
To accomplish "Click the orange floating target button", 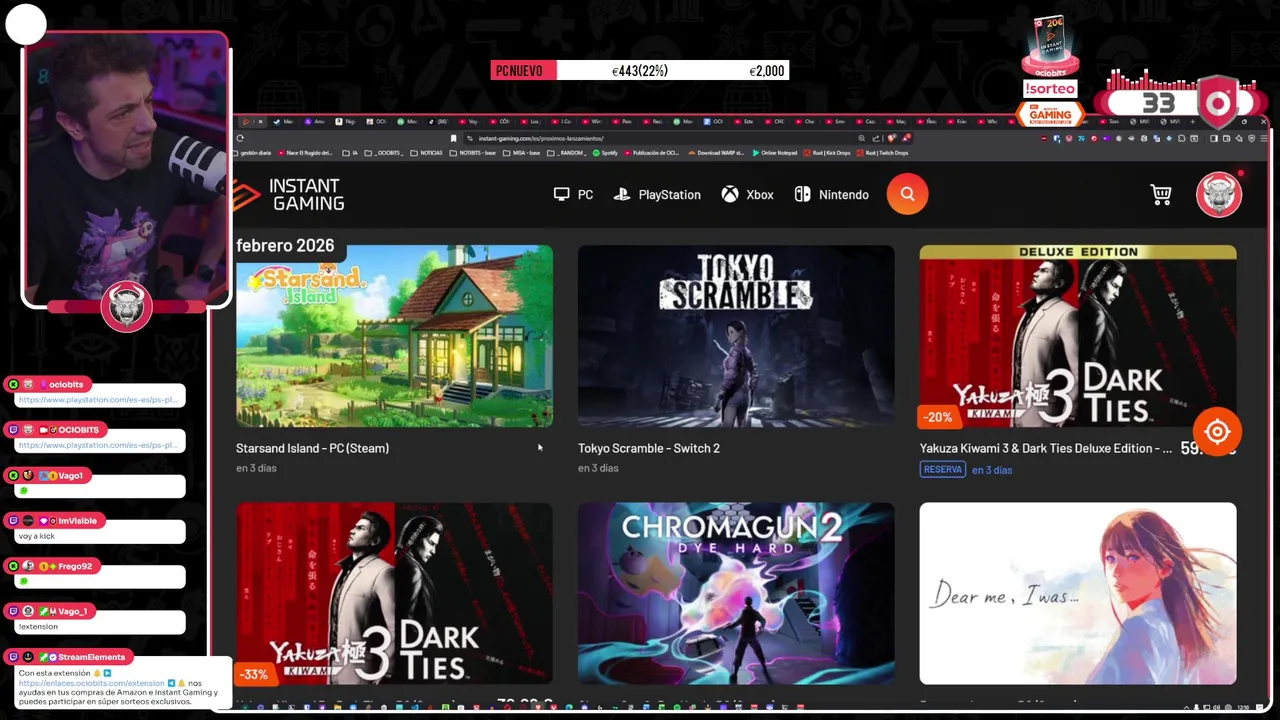I will (1217, 432).
